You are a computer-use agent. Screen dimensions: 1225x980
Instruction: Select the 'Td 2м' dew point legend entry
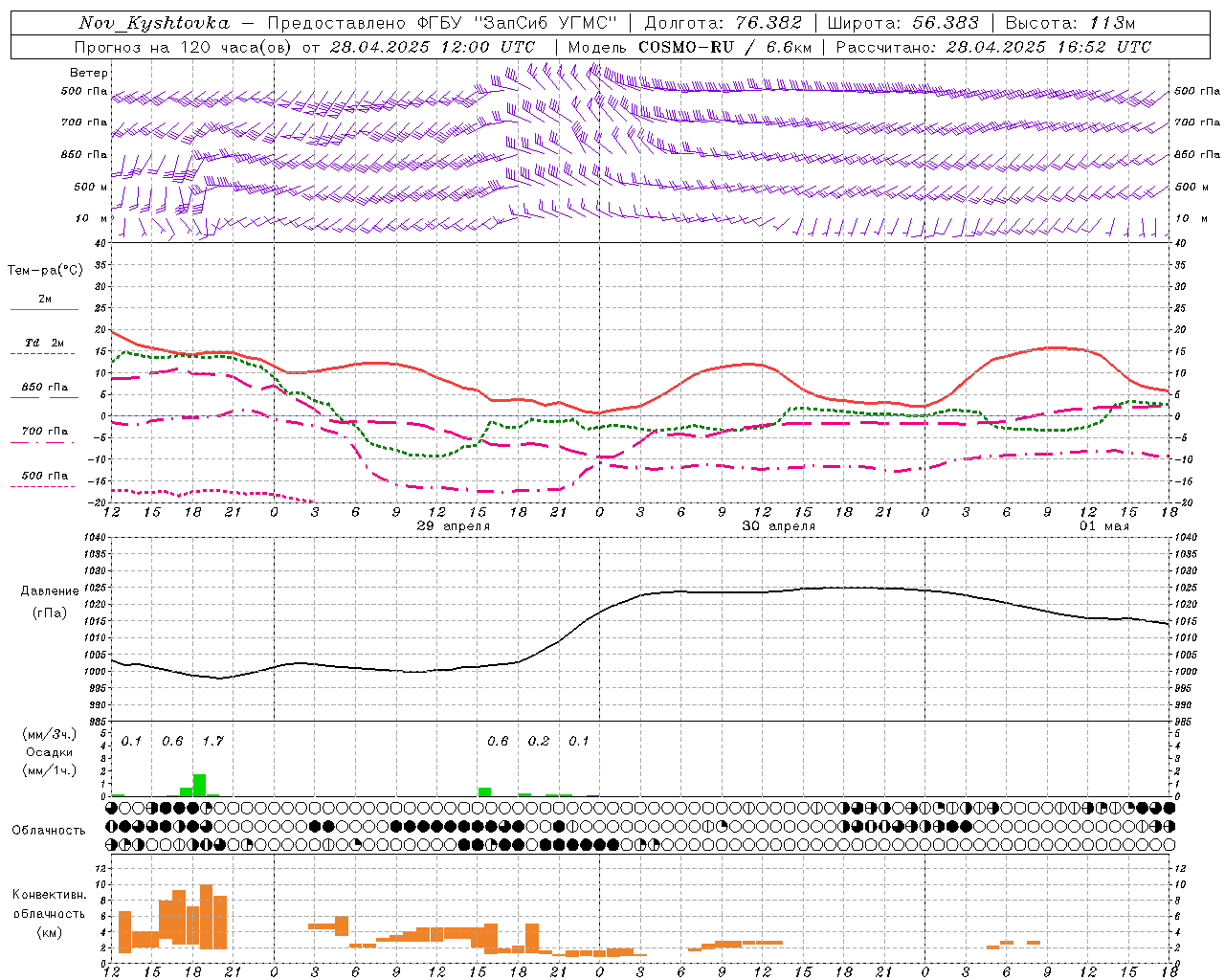click(45, 343)
